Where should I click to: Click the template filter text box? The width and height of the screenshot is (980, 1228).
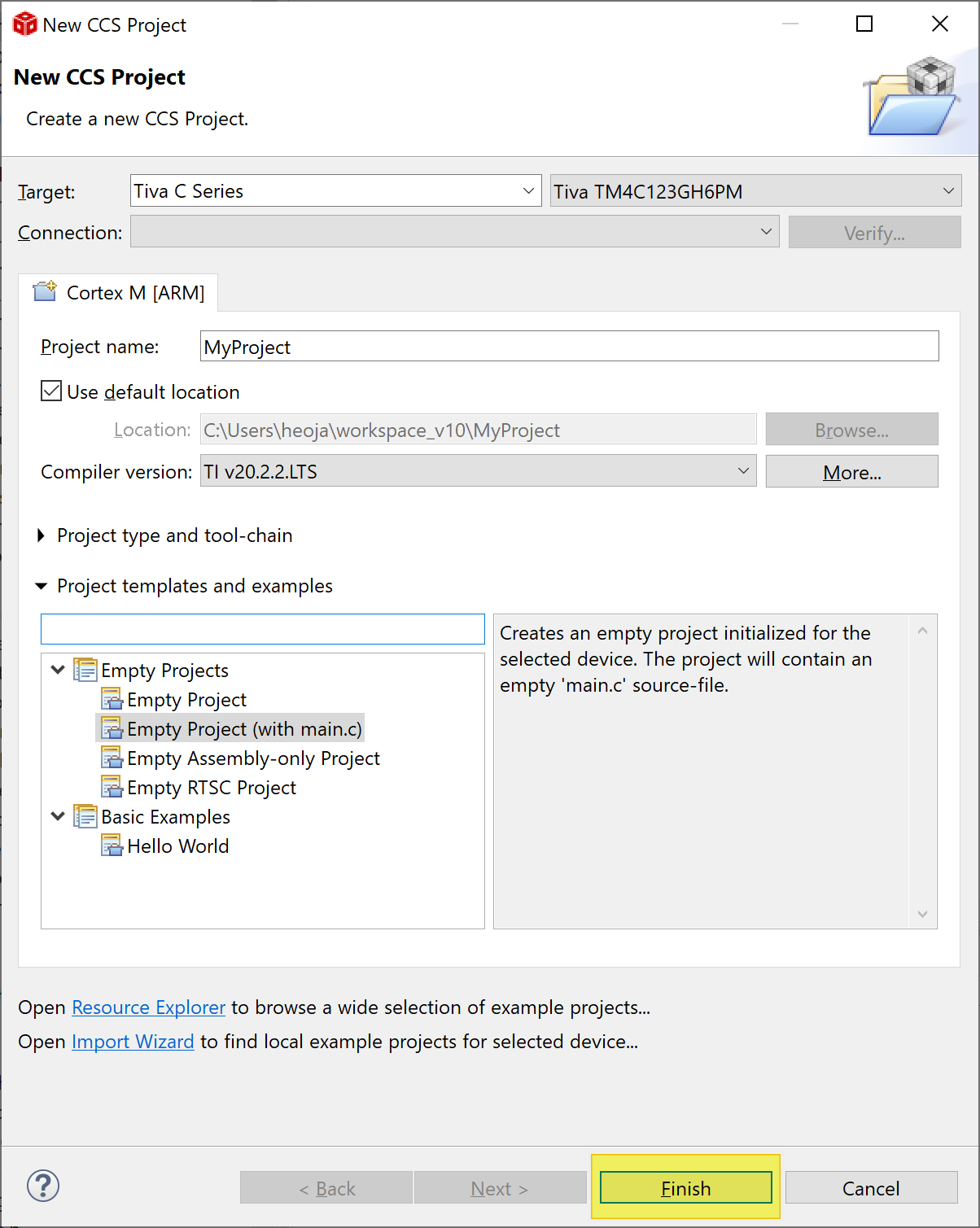coord(263,629)
